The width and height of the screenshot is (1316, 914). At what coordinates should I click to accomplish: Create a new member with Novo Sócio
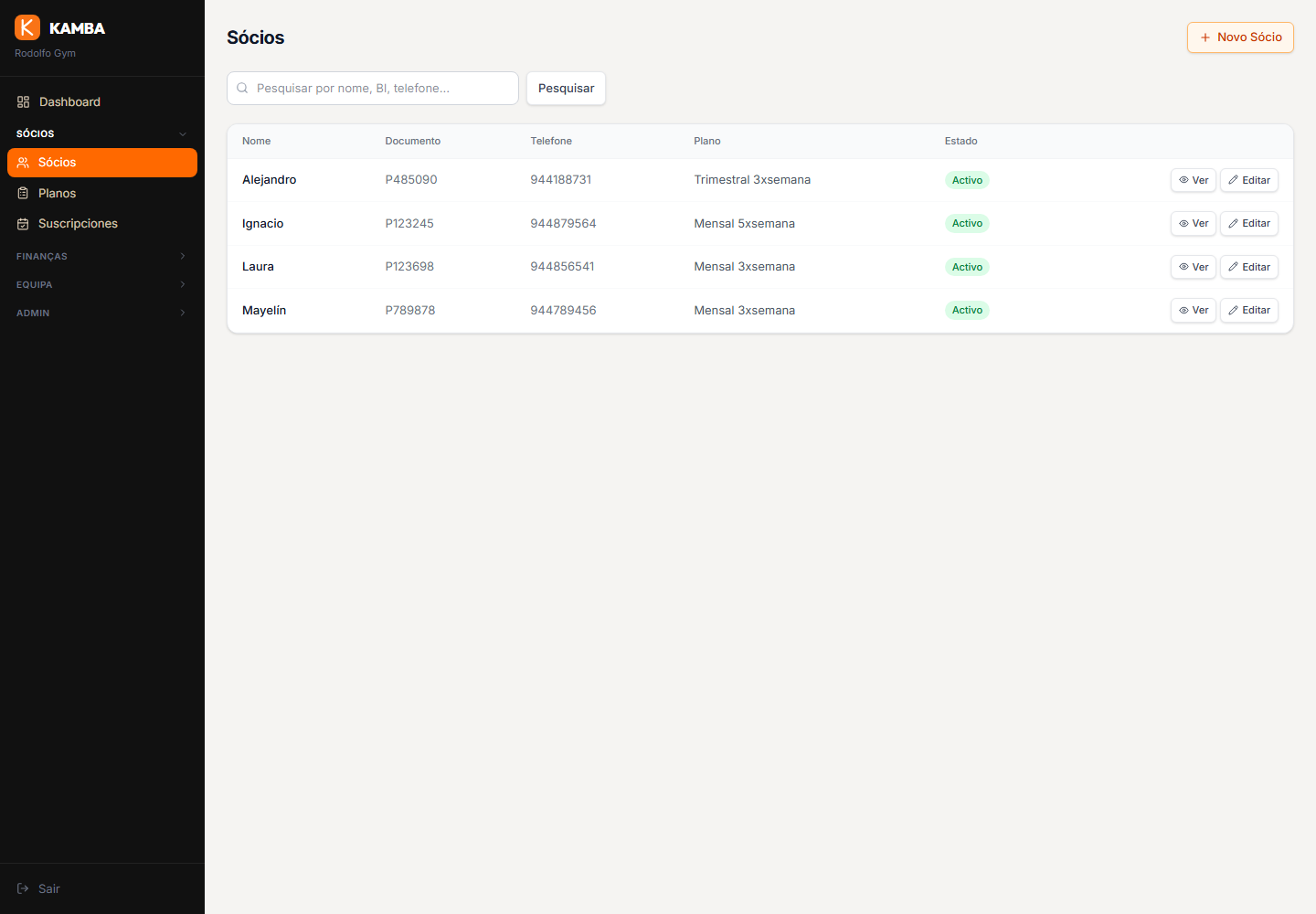(1240, 37)
